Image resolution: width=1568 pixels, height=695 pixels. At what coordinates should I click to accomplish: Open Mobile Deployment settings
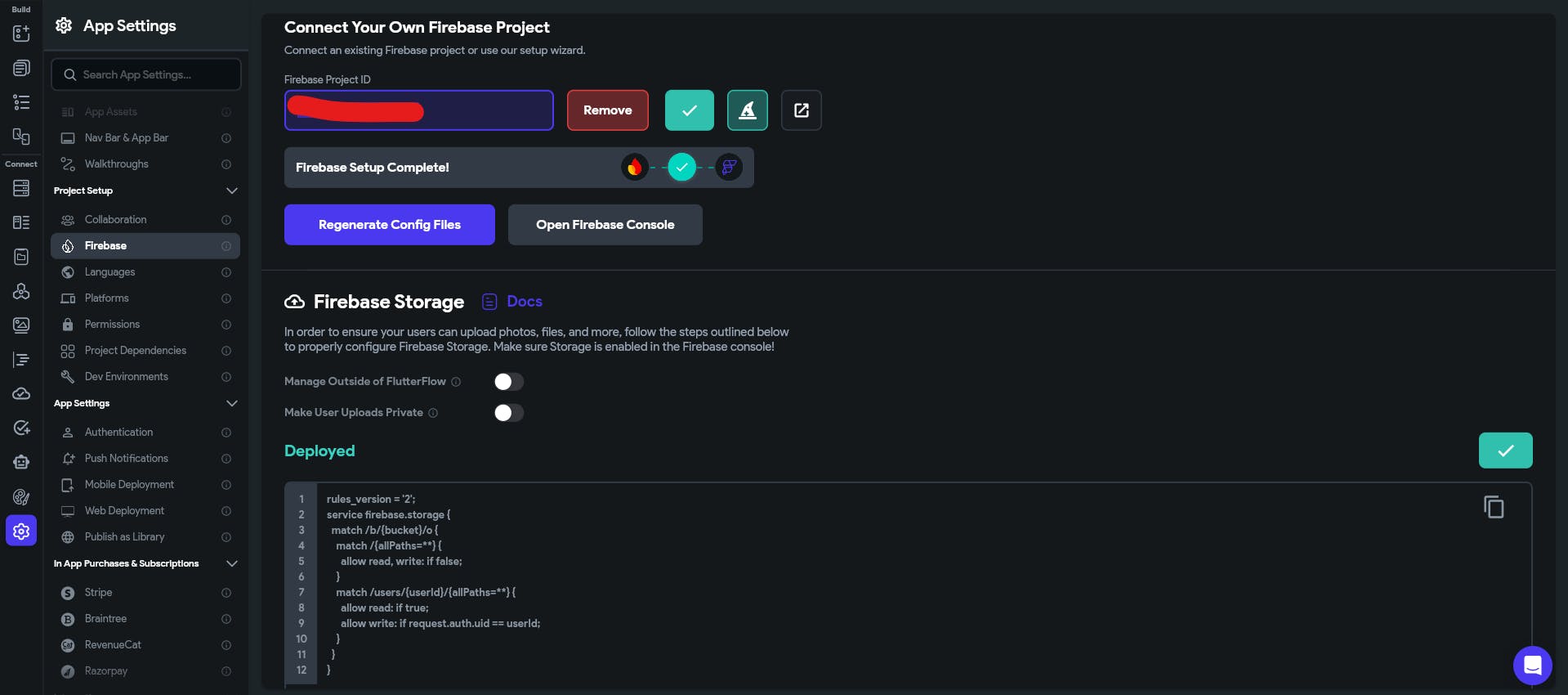[x=145, y=485]
